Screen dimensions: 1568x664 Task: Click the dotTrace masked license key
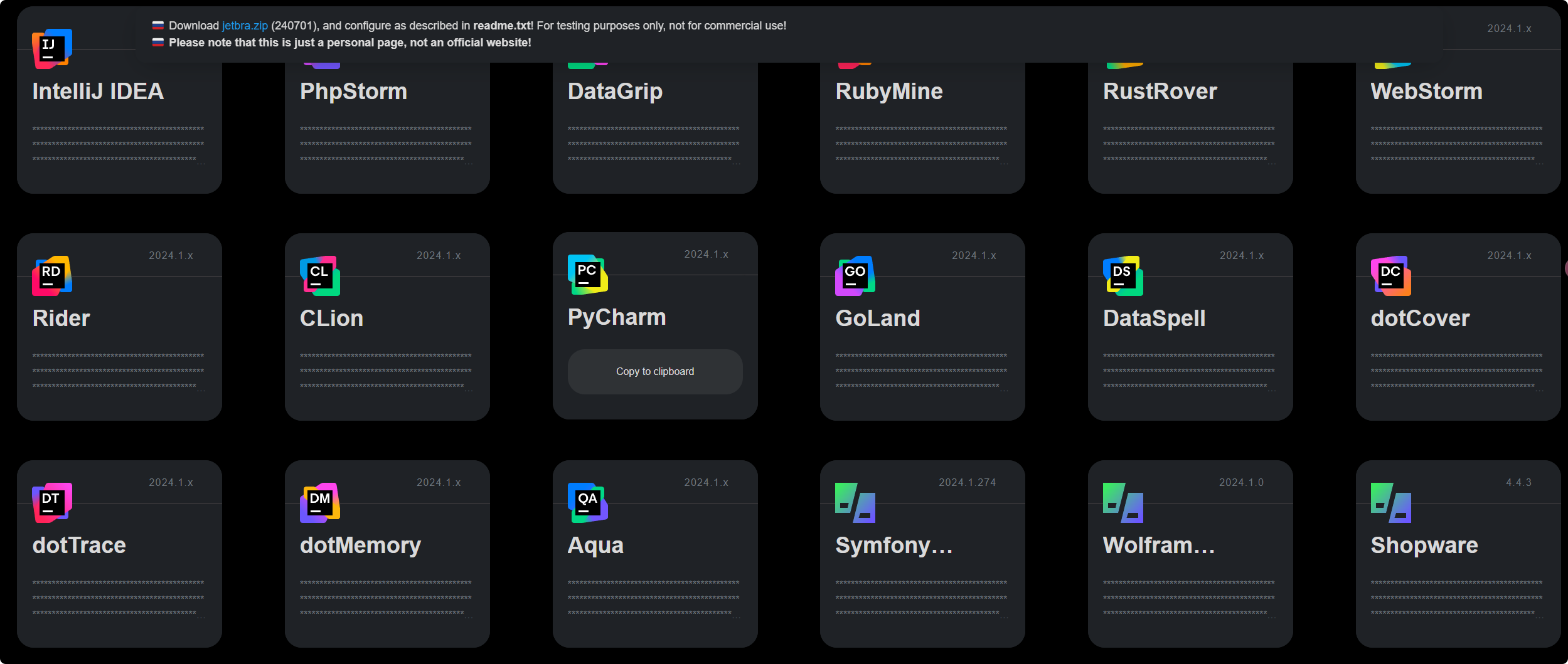pos(119,598)
